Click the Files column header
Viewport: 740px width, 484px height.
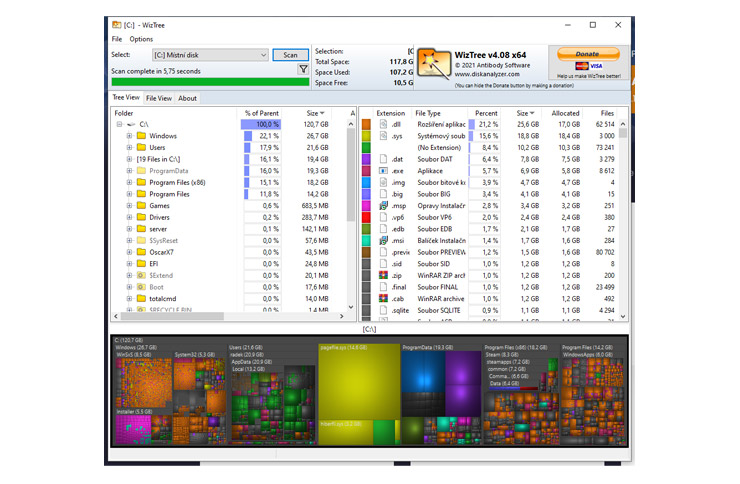607,113
